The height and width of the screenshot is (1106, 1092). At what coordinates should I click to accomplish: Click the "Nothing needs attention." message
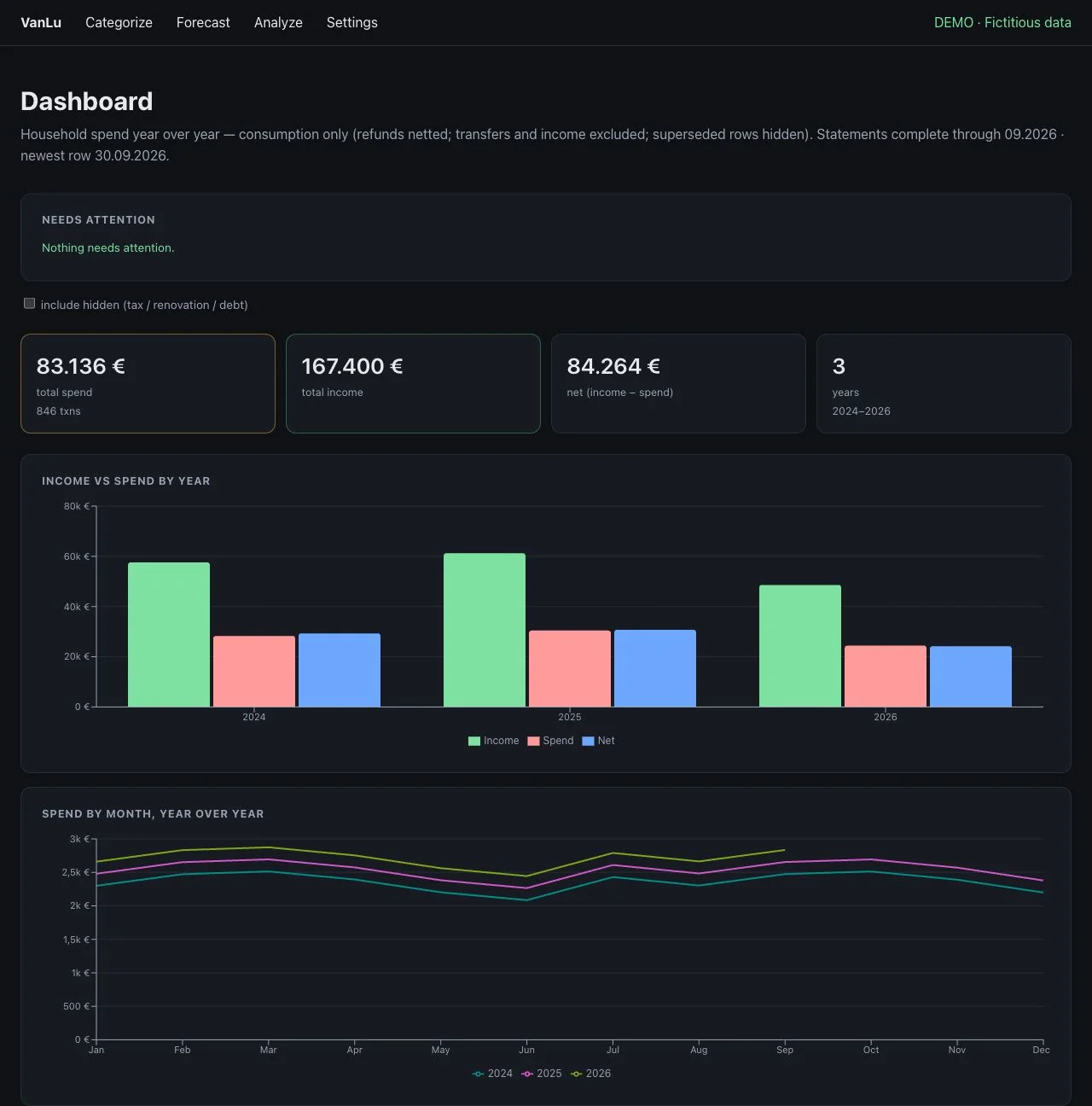(108, 247)
